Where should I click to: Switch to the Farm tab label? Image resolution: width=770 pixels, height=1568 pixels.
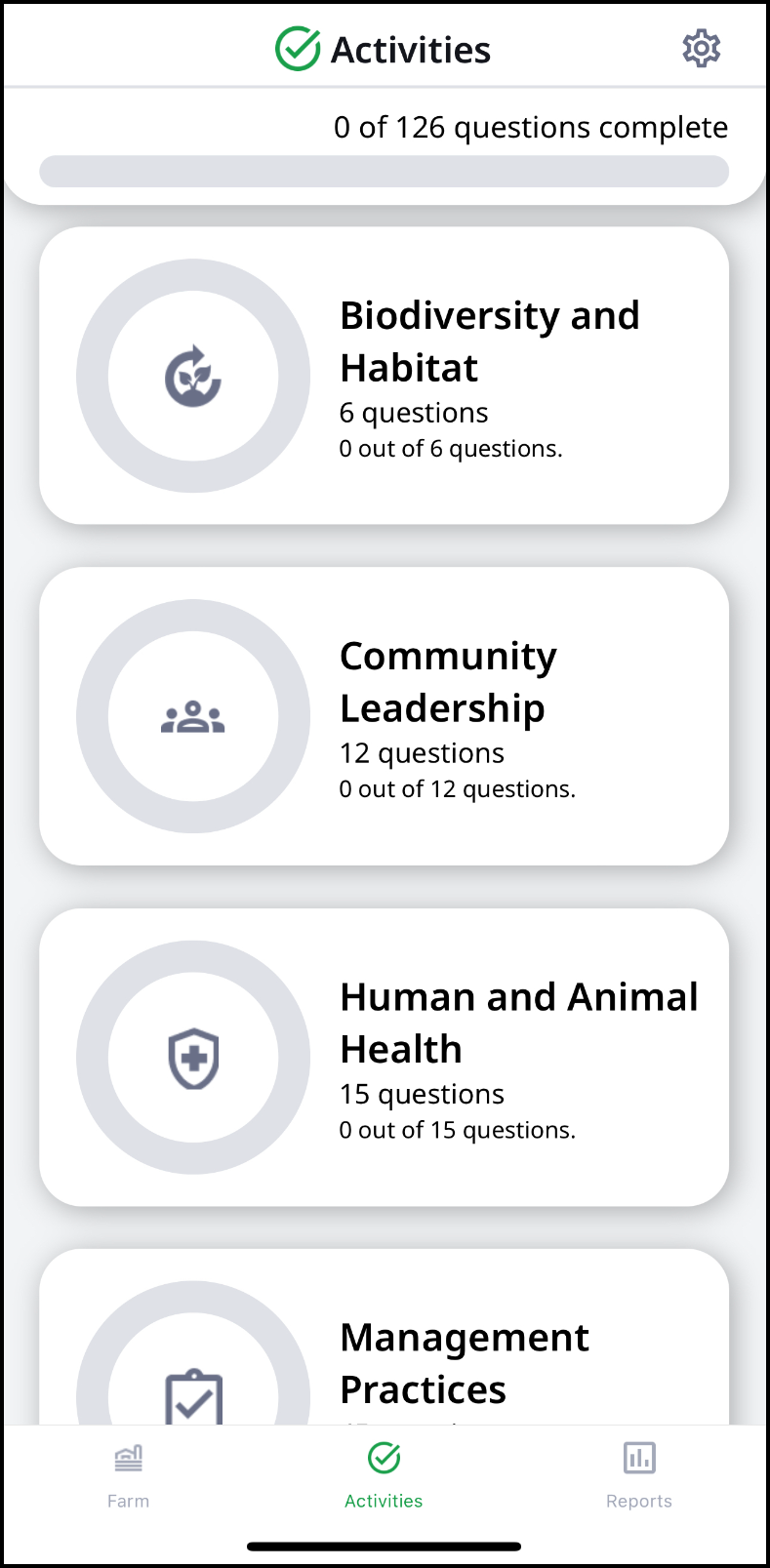coord(129,1501)
